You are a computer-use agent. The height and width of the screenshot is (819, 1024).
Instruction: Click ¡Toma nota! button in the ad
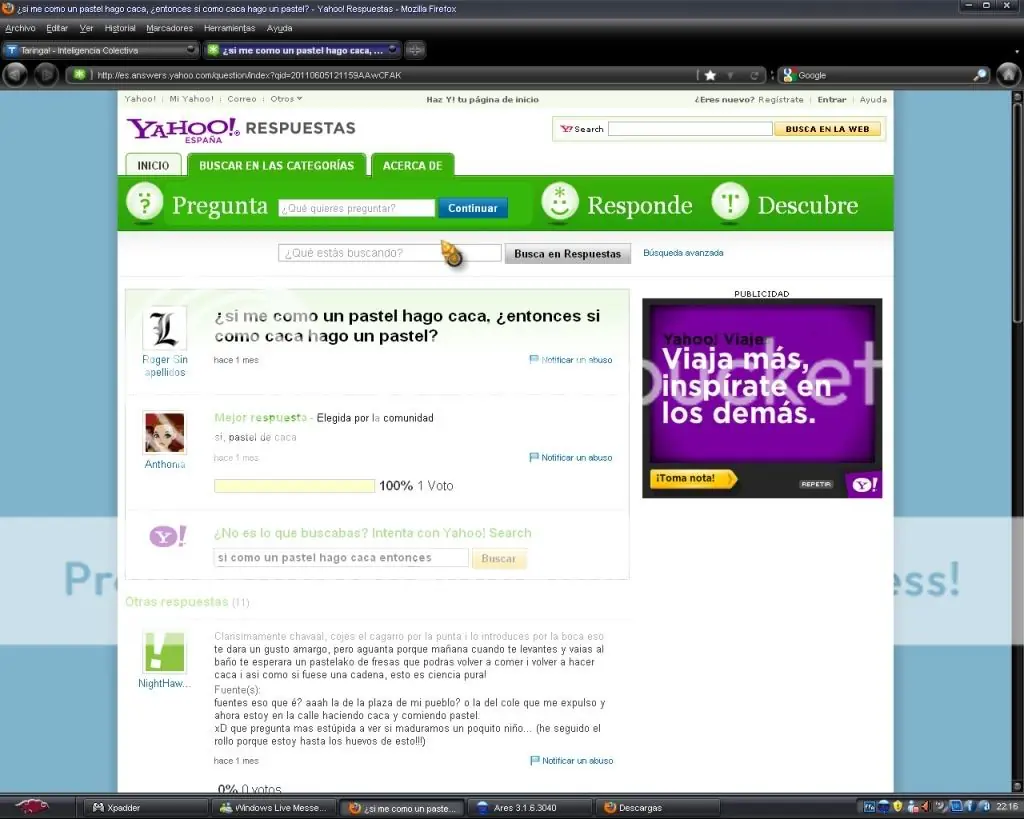click(692, 478)
